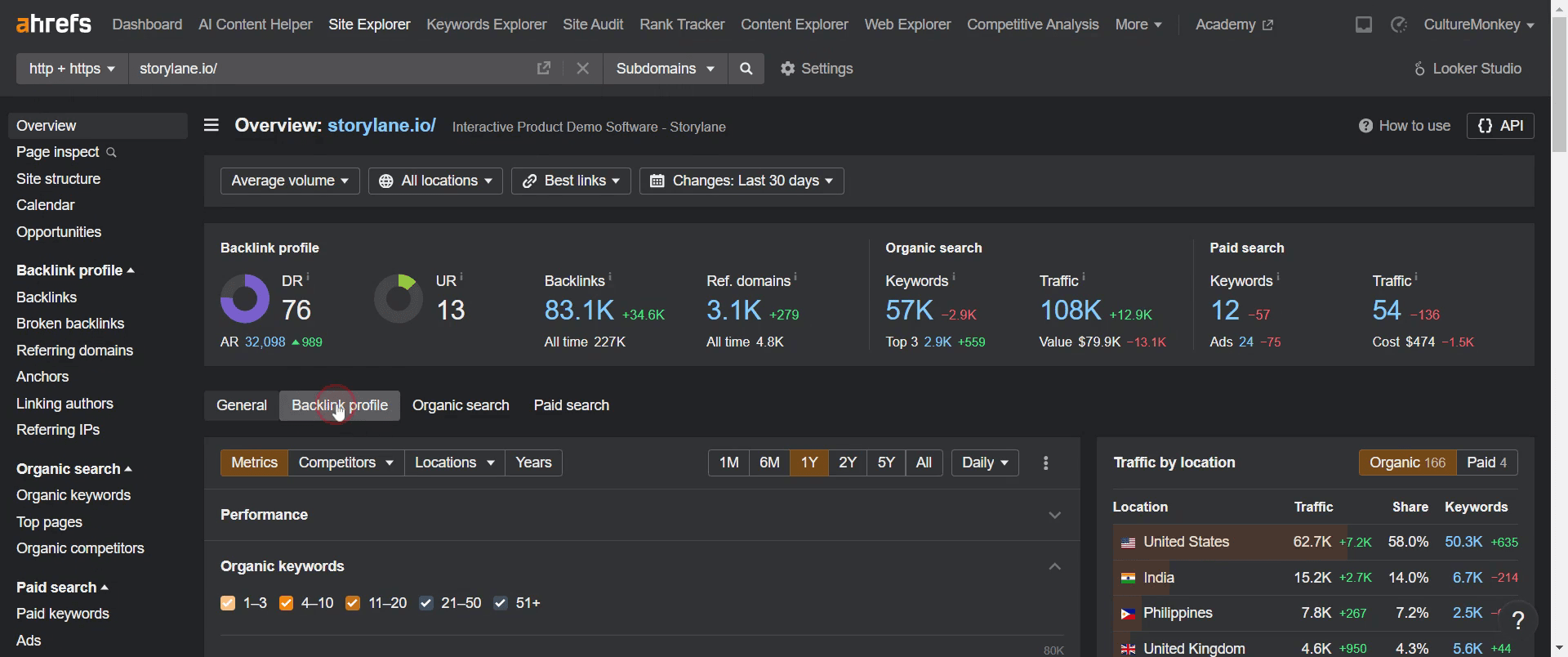This screenshot has height=657, width=1568.
Task: Open URL in new tab icon
Action: click(x=544, y=69)
